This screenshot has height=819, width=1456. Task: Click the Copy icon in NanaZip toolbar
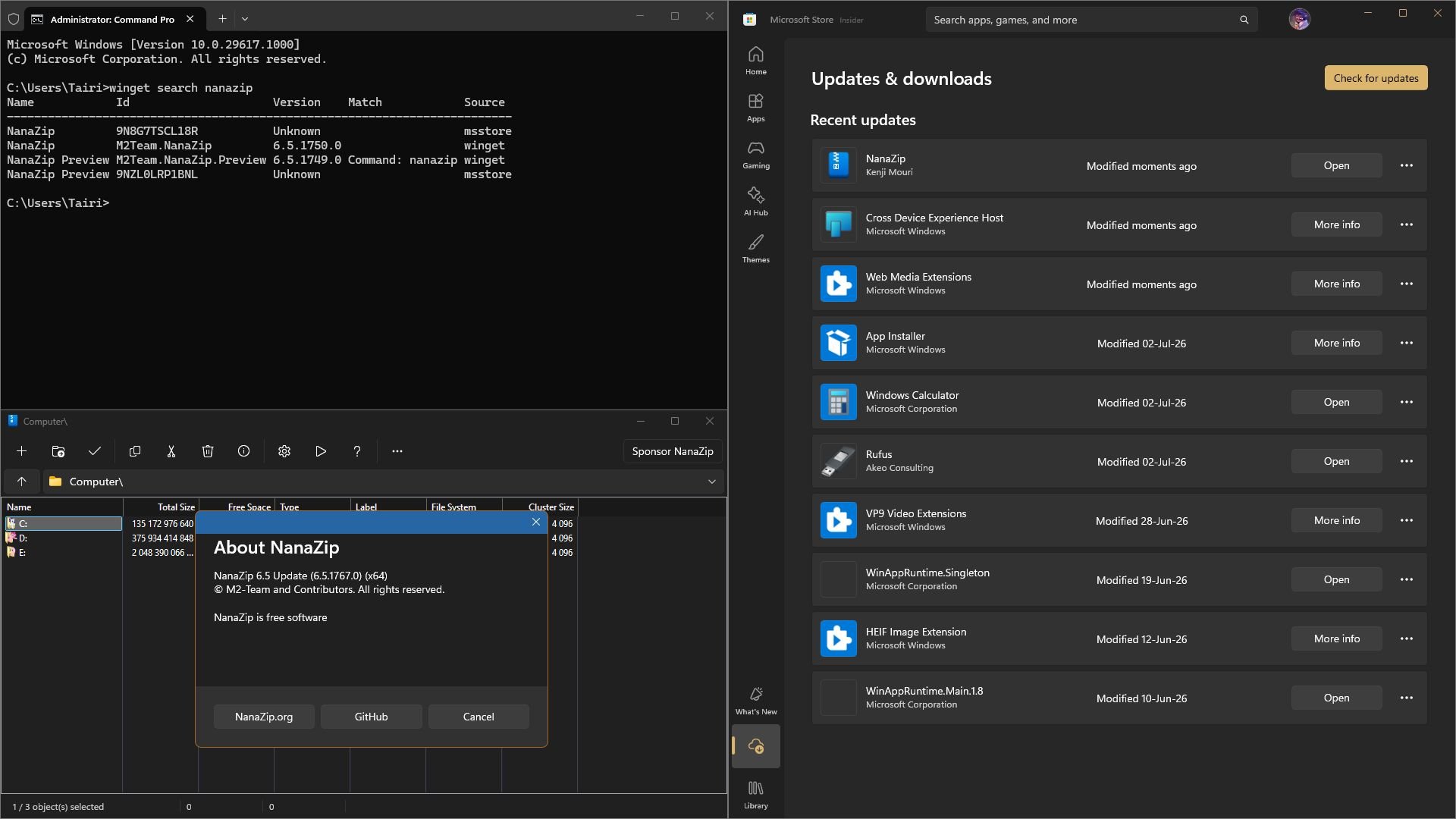coord(135,451)
